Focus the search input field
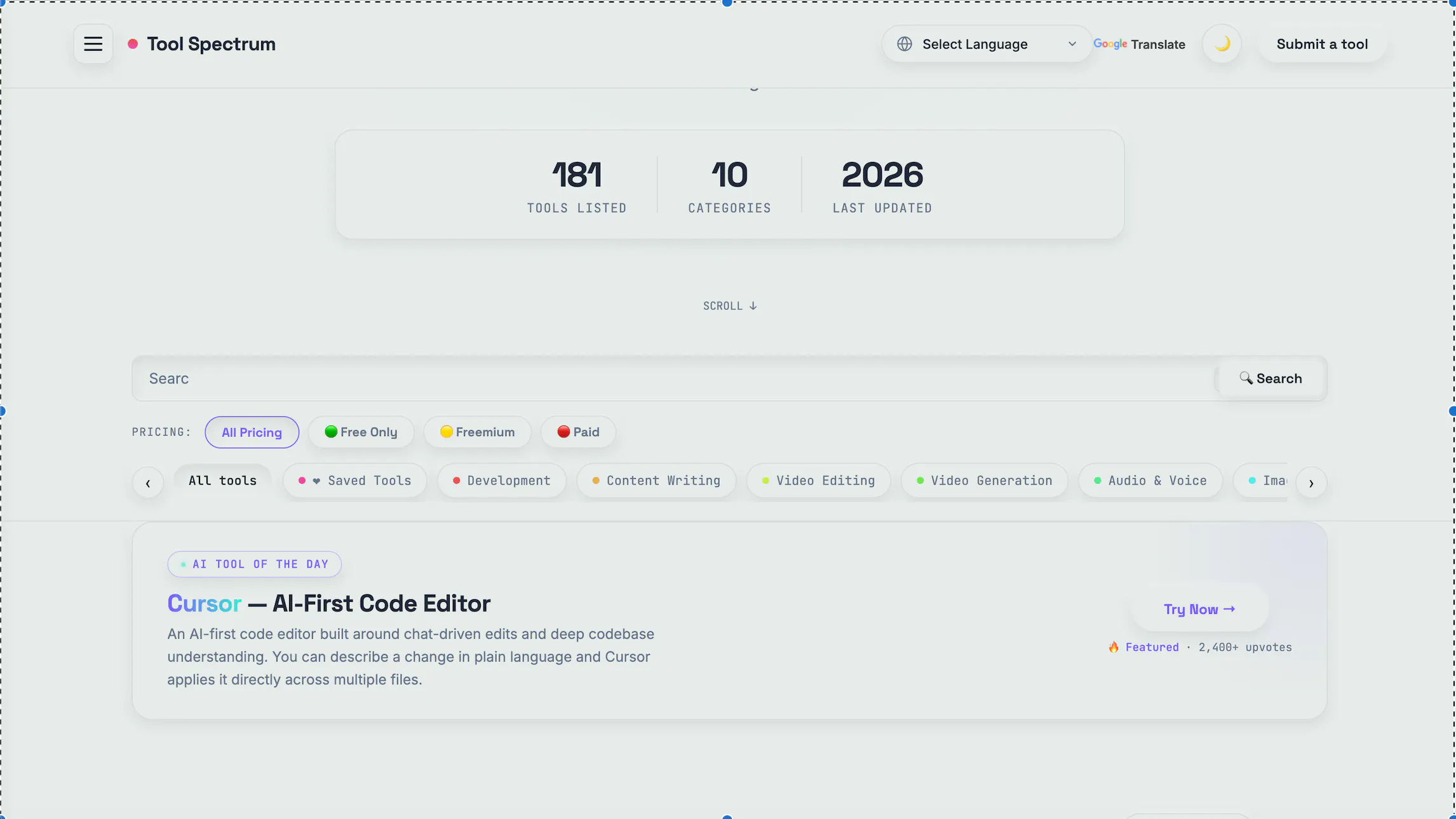 tap(673, 378)
